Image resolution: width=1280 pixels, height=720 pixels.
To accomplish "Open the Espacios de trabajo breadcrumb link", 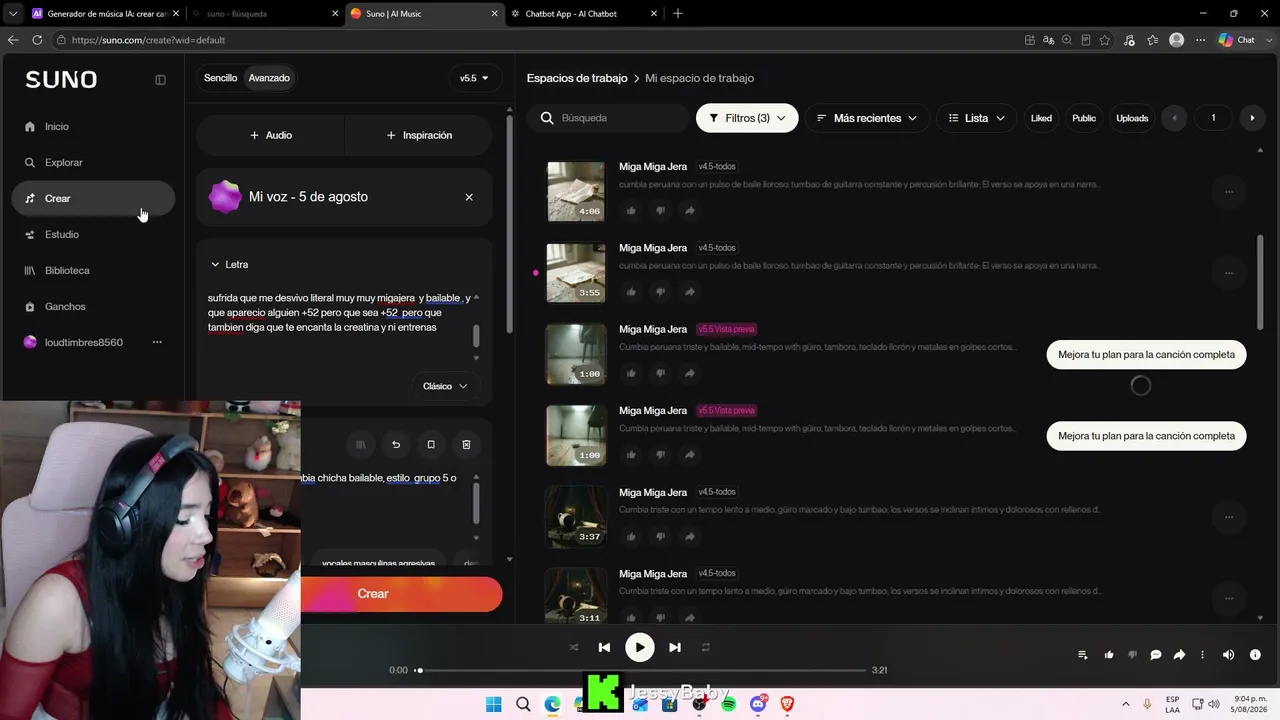I will (577, 78).
